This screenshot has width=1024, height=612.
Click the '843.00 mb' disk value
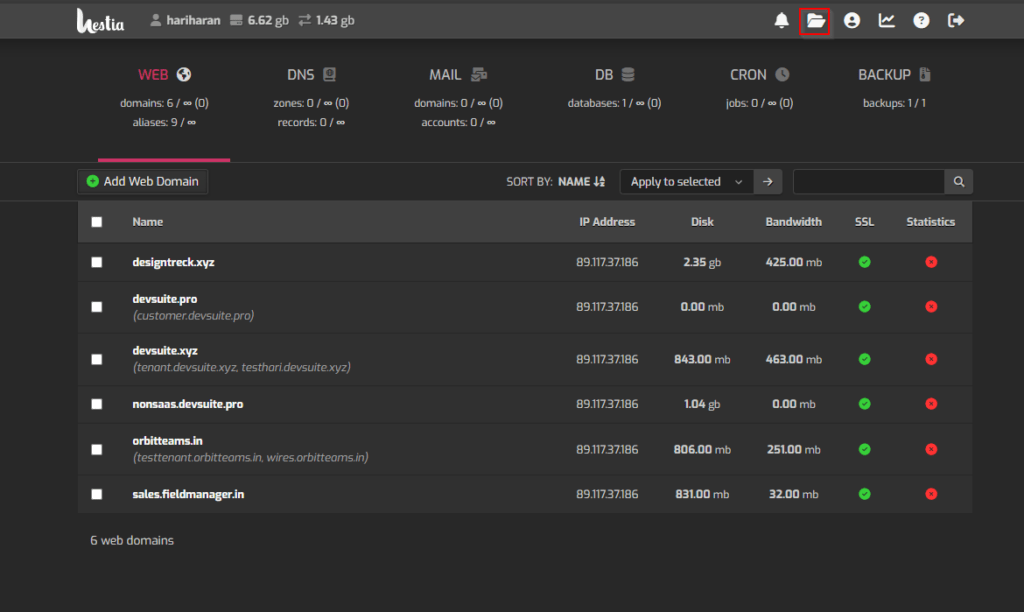702,359
